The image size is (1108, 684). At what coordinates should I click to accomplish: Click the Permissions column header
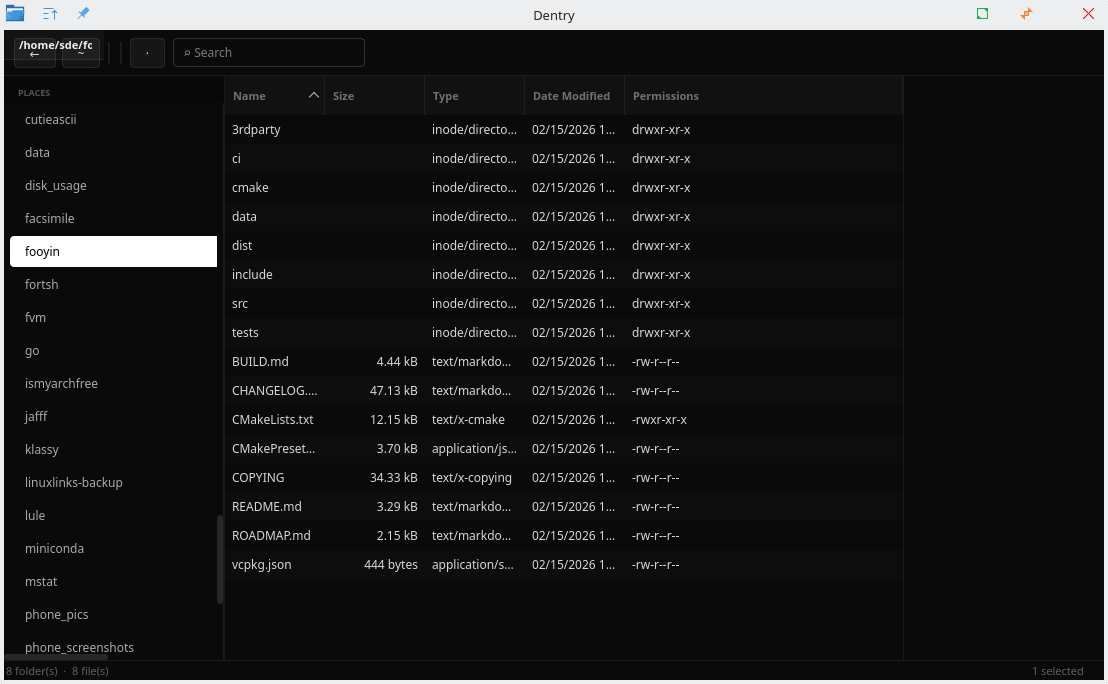(x=665, y=96)
